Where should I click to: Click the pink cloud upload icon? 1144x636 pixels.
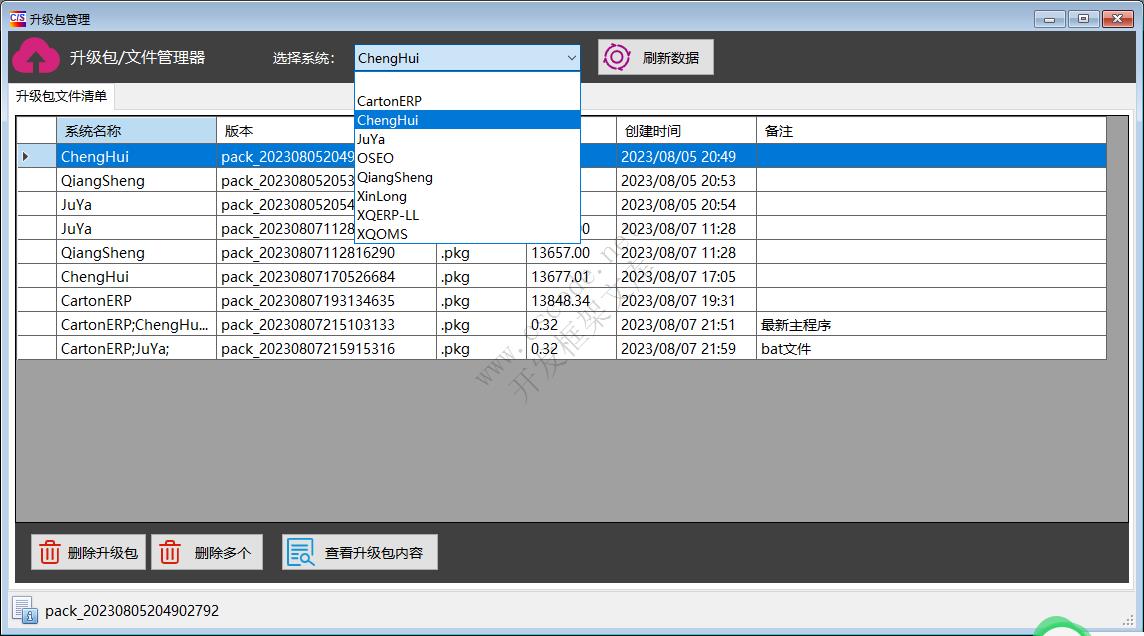[x=36, y=57]
